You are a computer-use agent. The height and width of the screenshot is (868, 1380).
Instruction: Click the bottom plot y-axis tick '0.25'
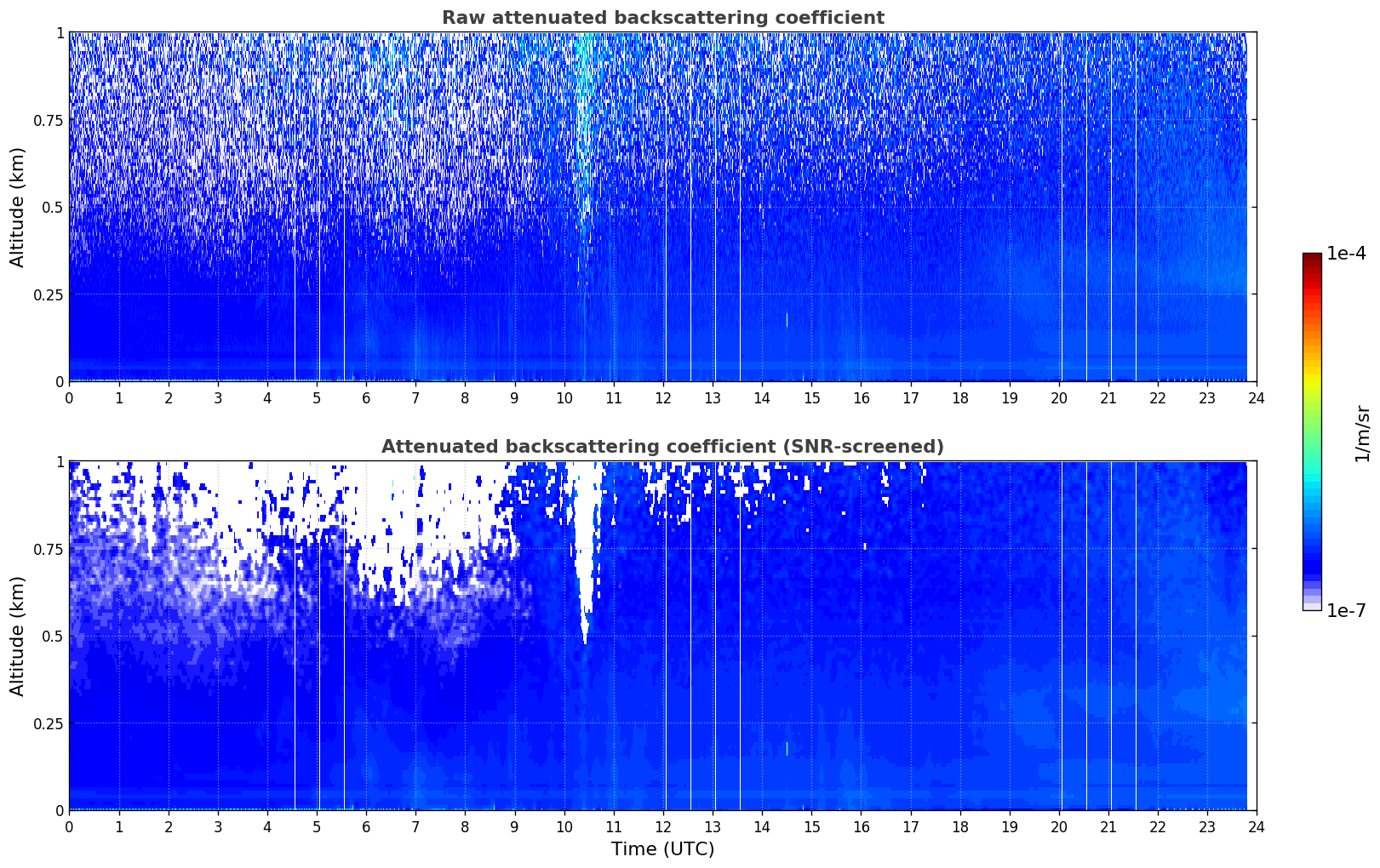tap(49, 723)
